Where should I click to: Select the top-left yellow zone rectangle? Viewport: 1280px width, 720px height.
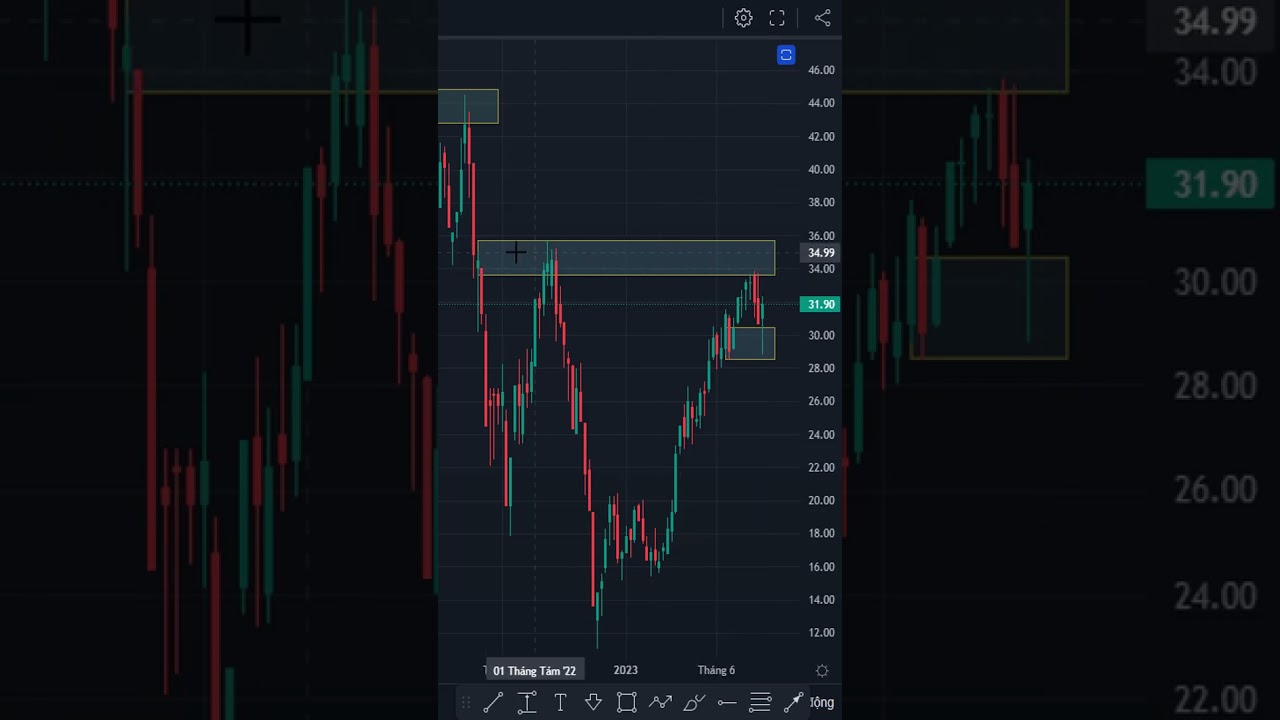[468, 106]
